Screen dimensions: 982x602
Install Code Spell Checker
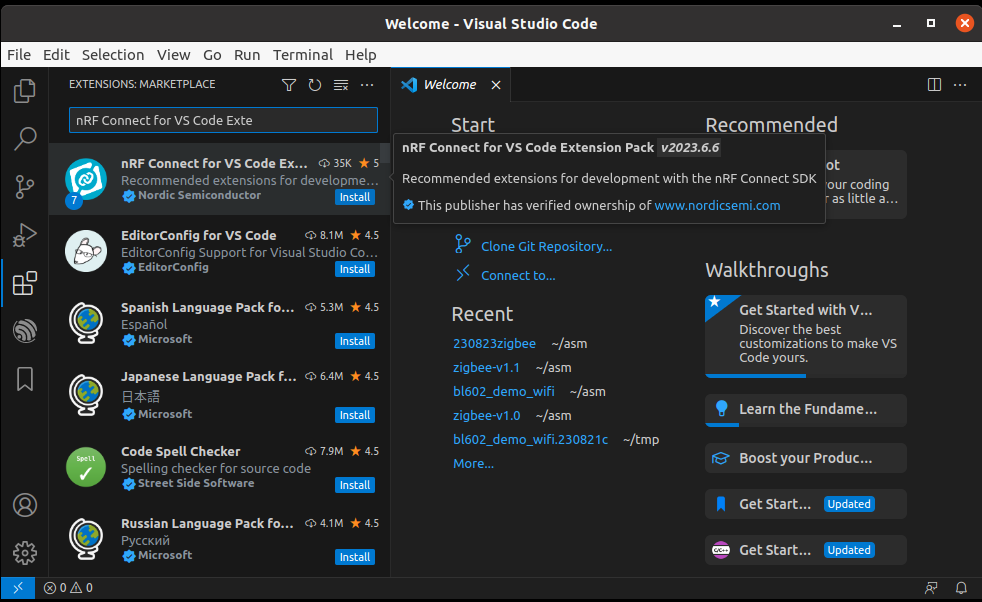coord(354,485)
